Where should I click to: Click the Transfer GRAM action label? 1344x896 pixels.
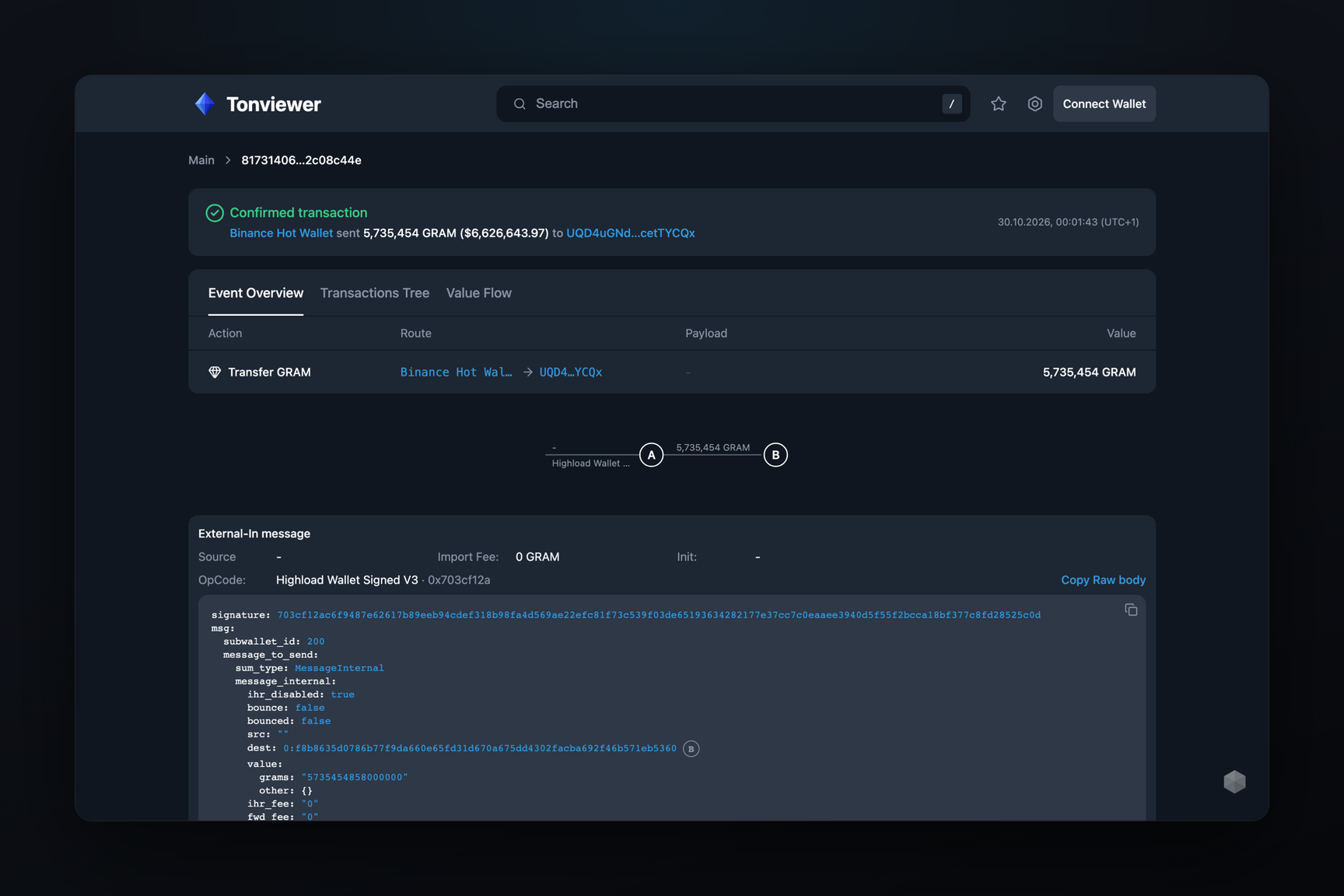click(269, 373)
